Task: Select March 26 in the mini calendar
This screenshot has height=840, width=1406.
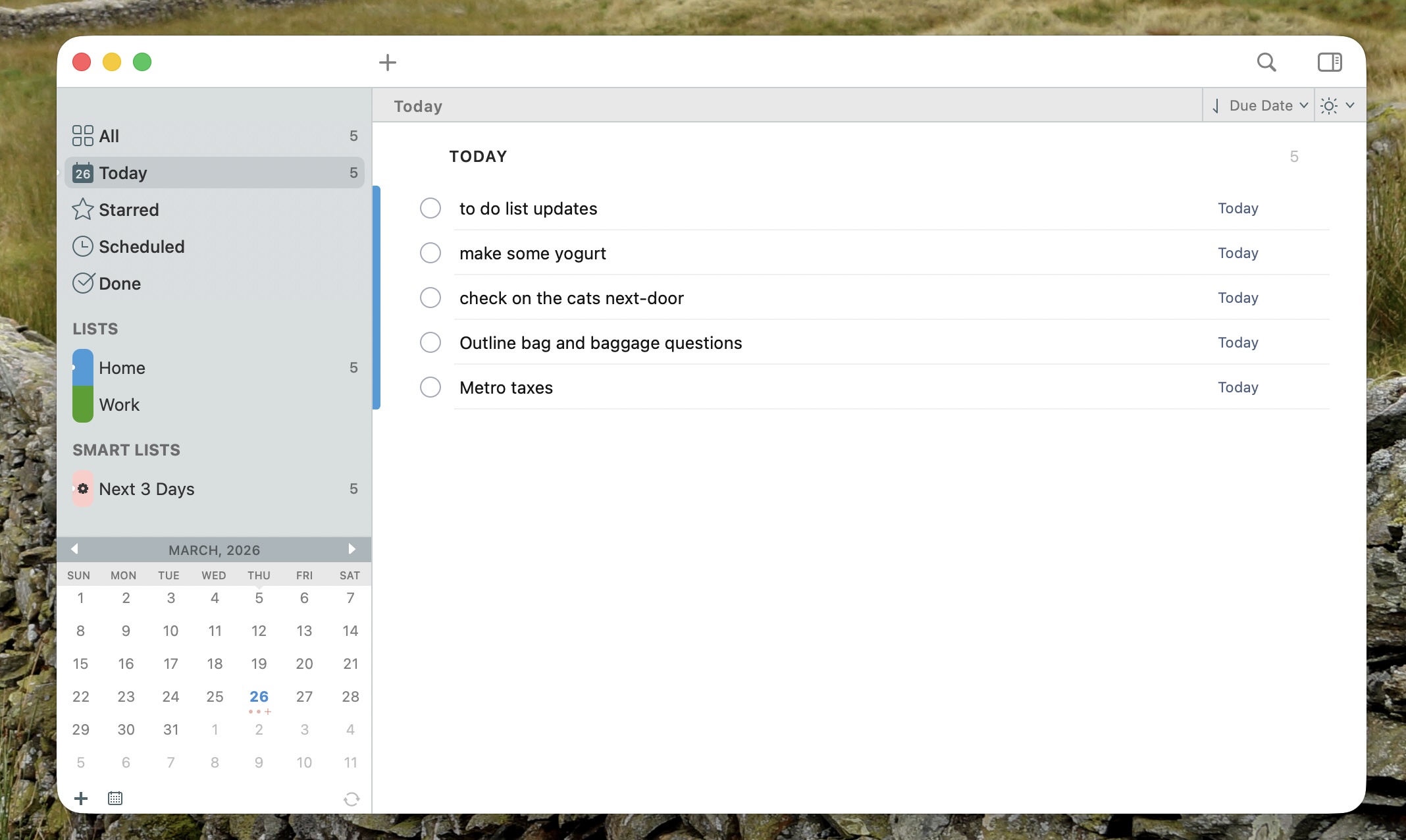Action: (x=259, y=696)
